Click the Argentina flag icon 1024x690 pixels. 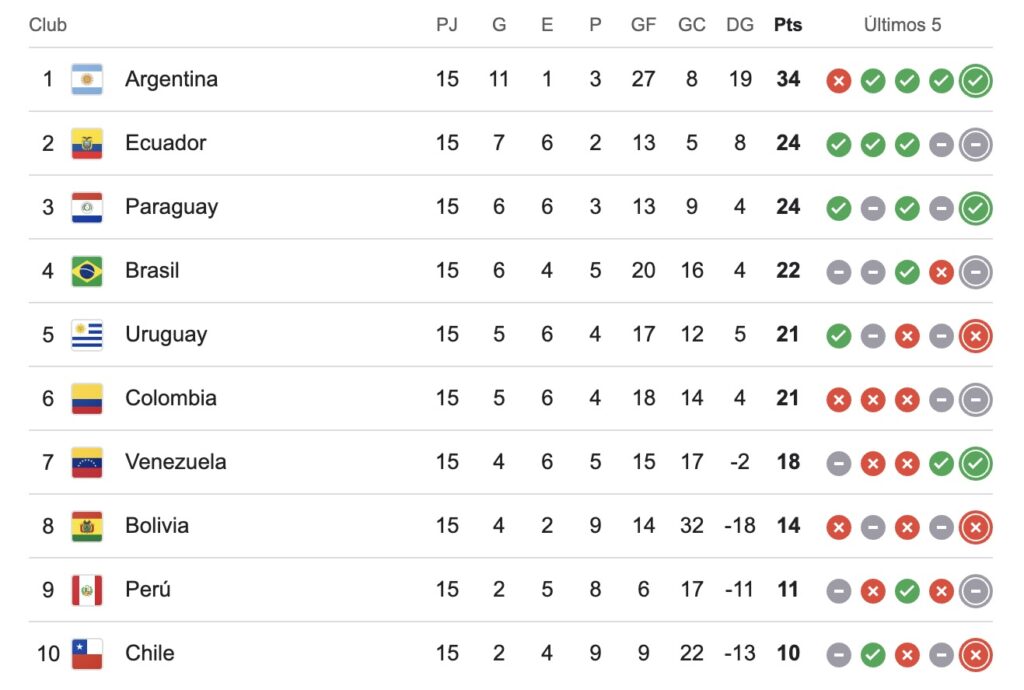pos(87,79)
